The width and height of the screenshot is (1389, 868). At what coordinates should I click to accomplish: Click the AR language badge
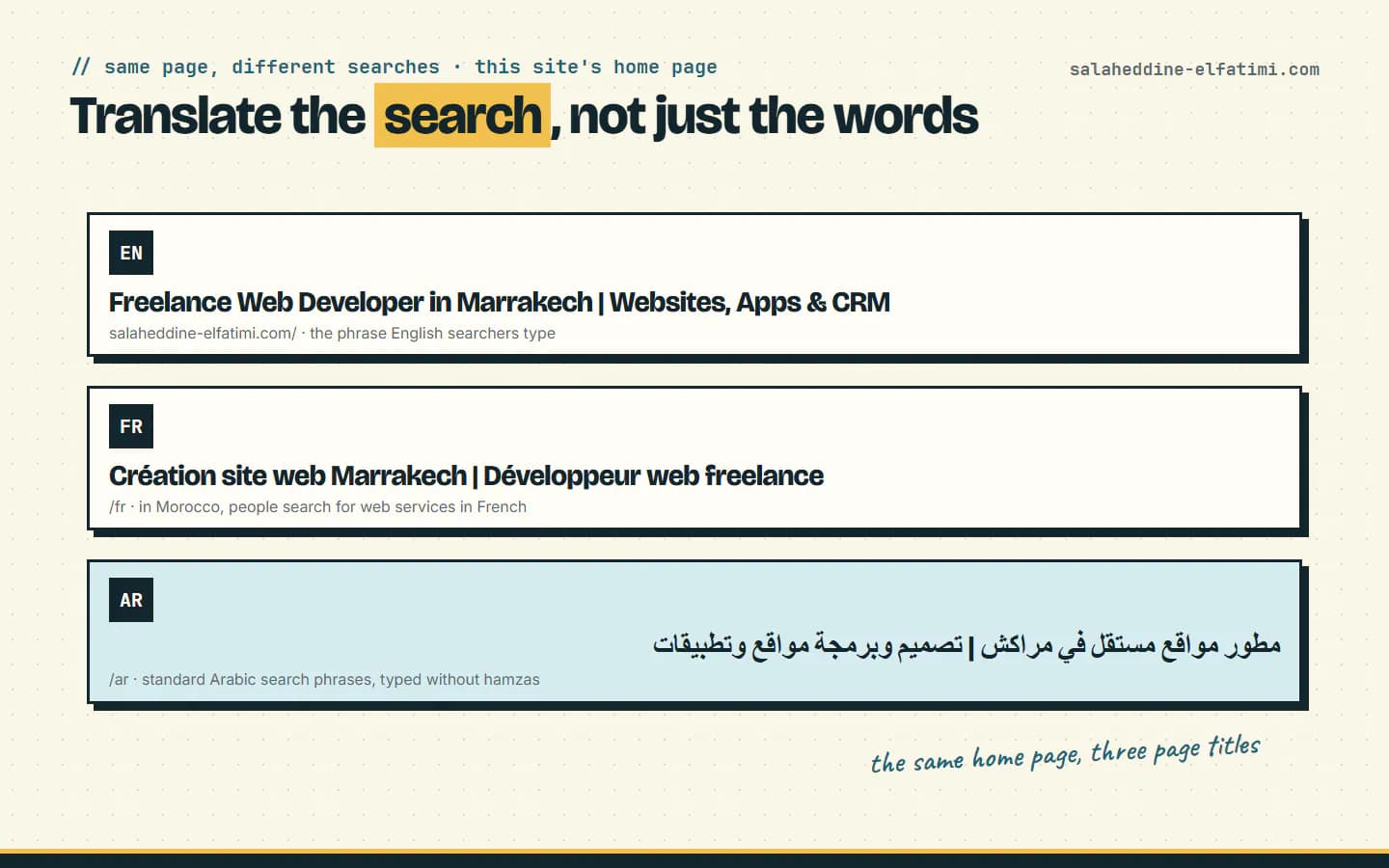(x=131, y=600)
